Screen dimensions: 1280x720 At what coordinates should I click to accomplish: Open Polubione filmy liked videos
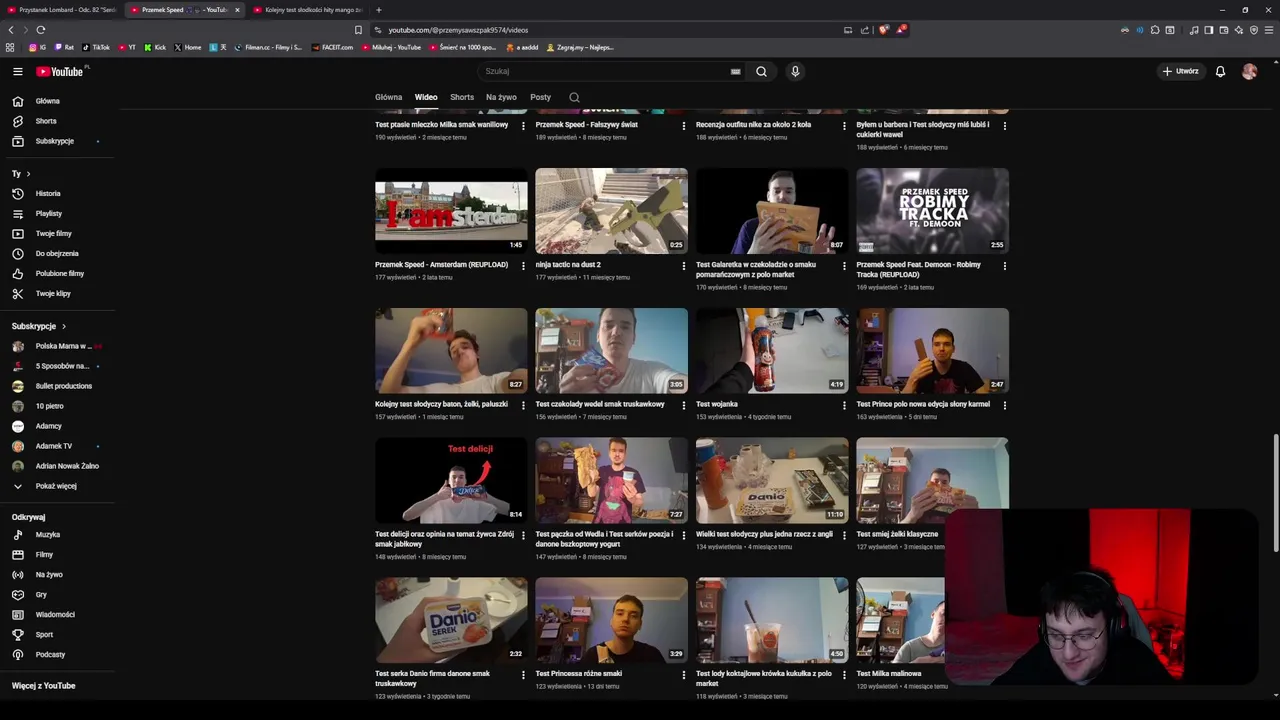(58, 273)
